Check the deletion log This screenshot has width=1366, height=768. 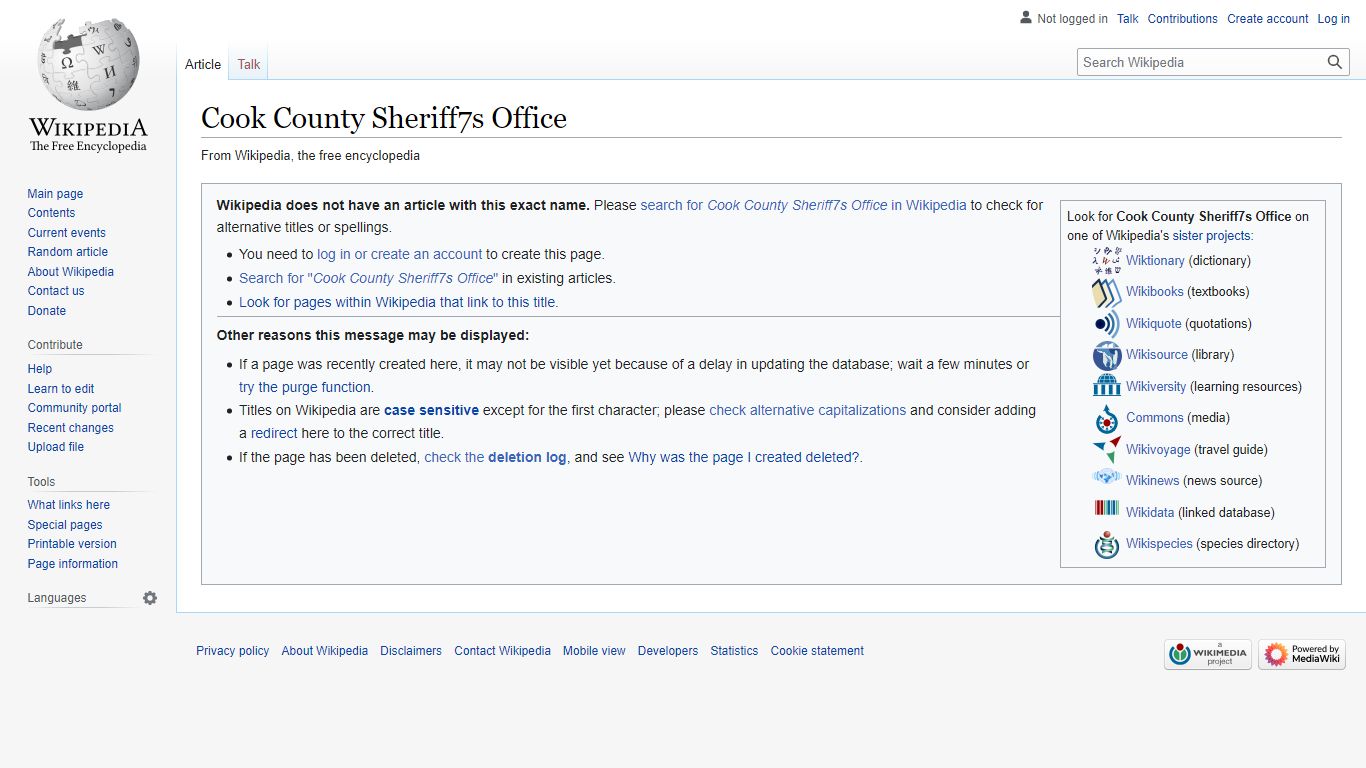[x=495, y=457]
